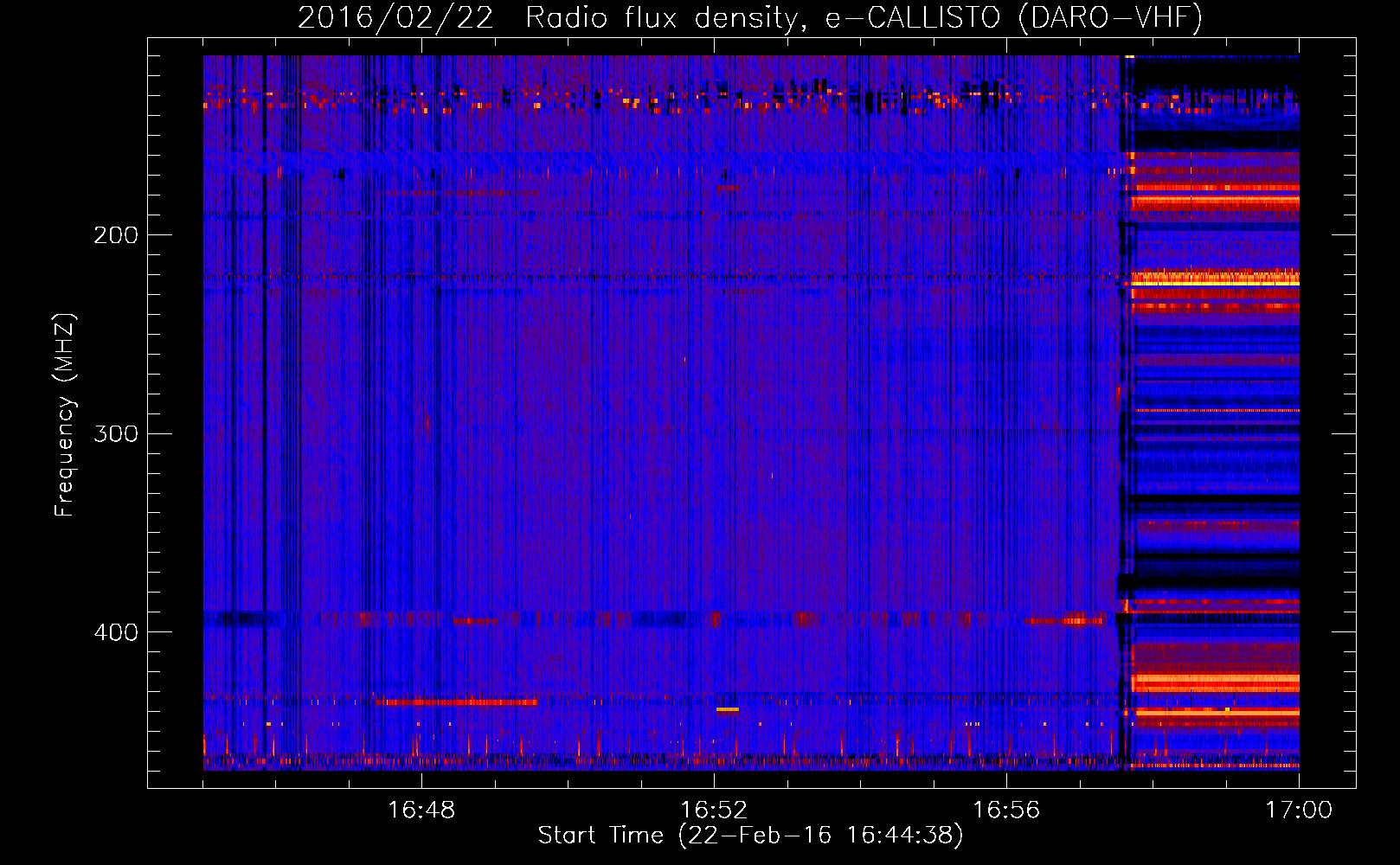Viewport: 1400px width, 865px height.
Task: Click the plot title e-CALLISTO (DARO-VHF)
Action: coord(1013,17)
